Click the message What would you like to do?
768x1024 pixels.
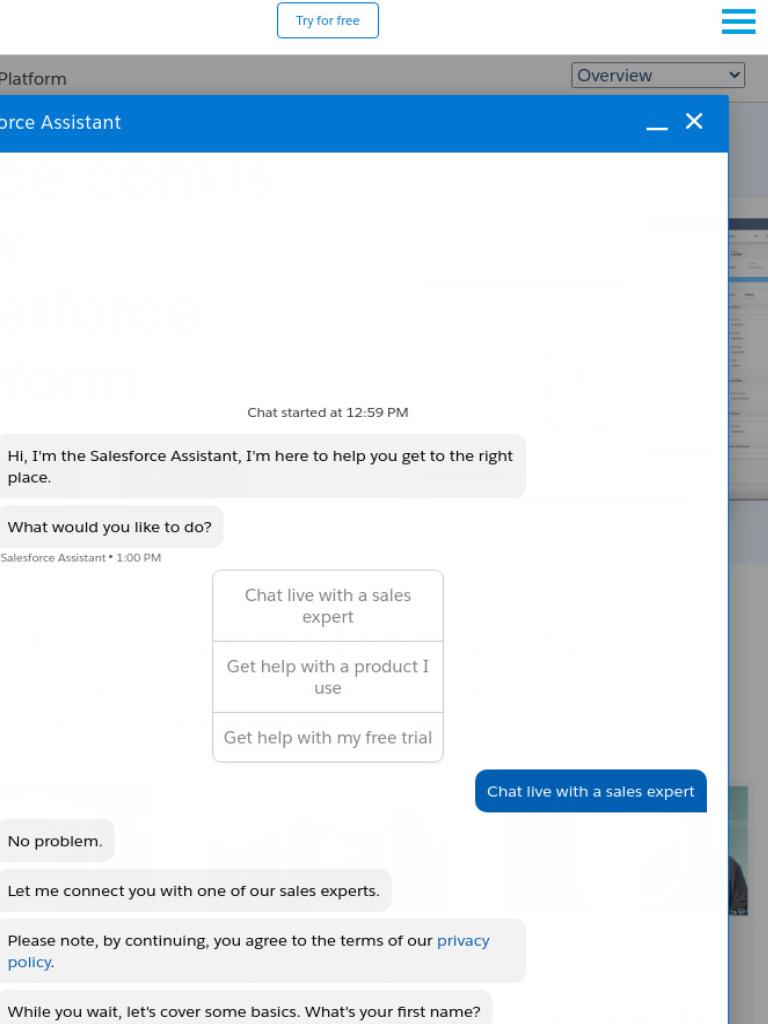[x=110, y=527]
